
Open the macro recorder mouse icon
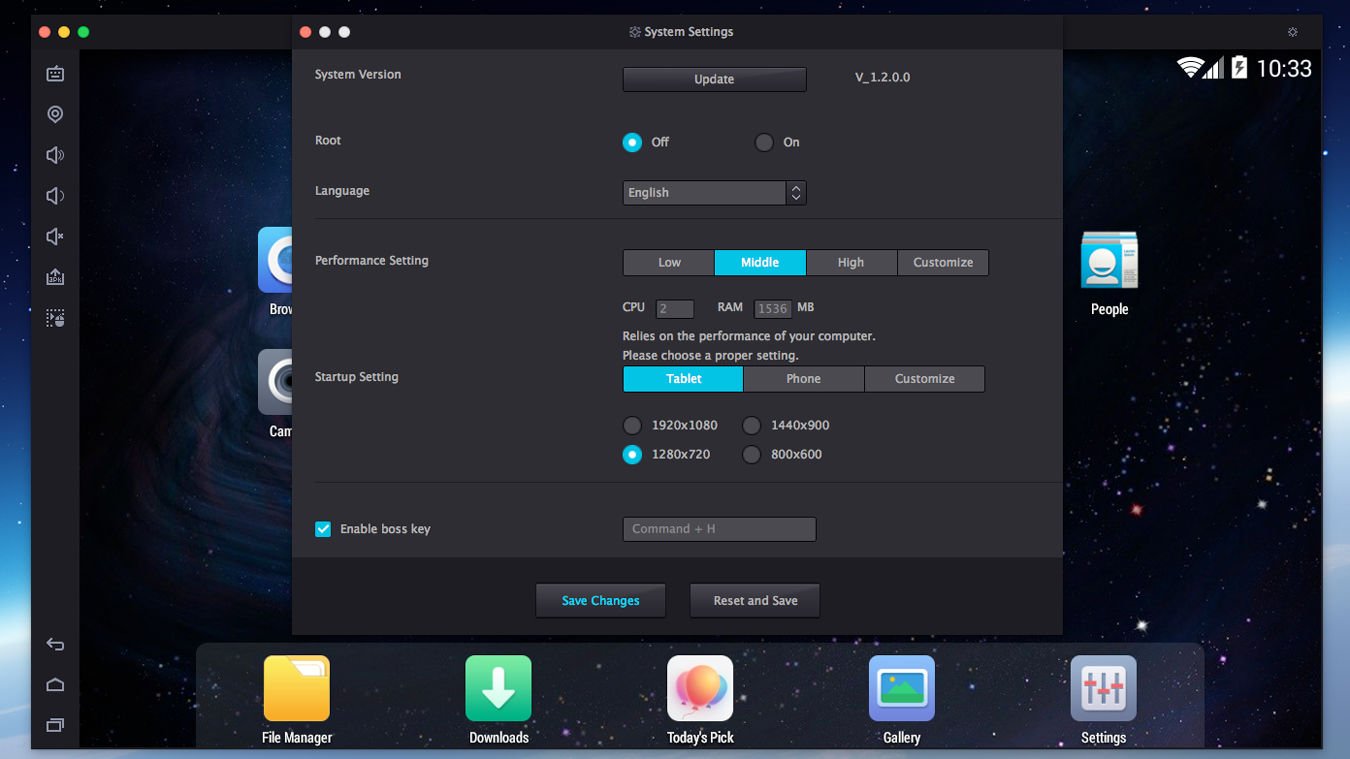point(55,318)
